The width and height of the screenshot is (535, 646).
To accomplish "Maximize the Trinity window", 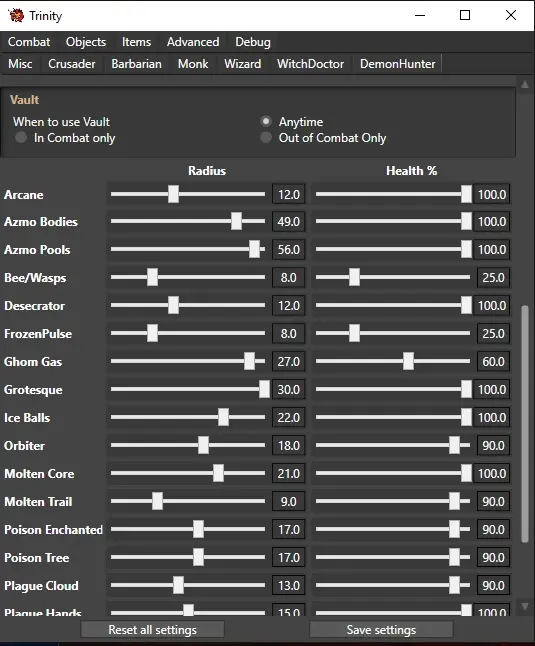I will pos(465,15).
